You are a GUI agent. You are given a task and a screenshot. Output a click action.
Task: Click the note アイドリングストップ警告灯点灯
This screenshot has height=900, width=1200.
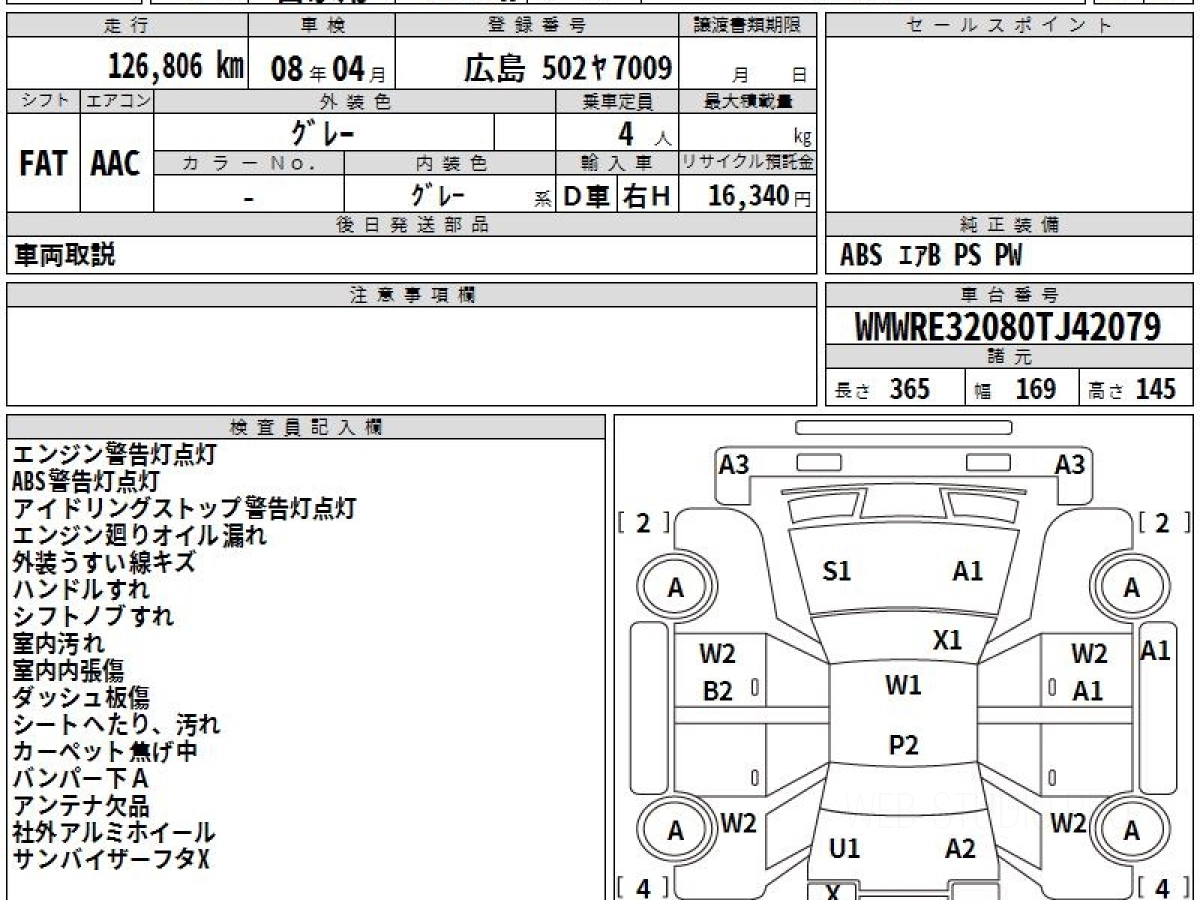click(x=184, y=508)
